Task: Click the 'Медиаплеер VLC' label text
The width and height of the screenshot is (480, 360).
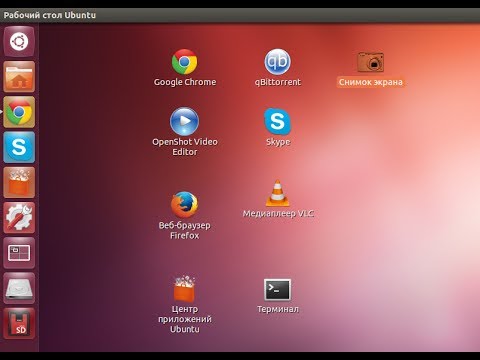Action: 278,213
